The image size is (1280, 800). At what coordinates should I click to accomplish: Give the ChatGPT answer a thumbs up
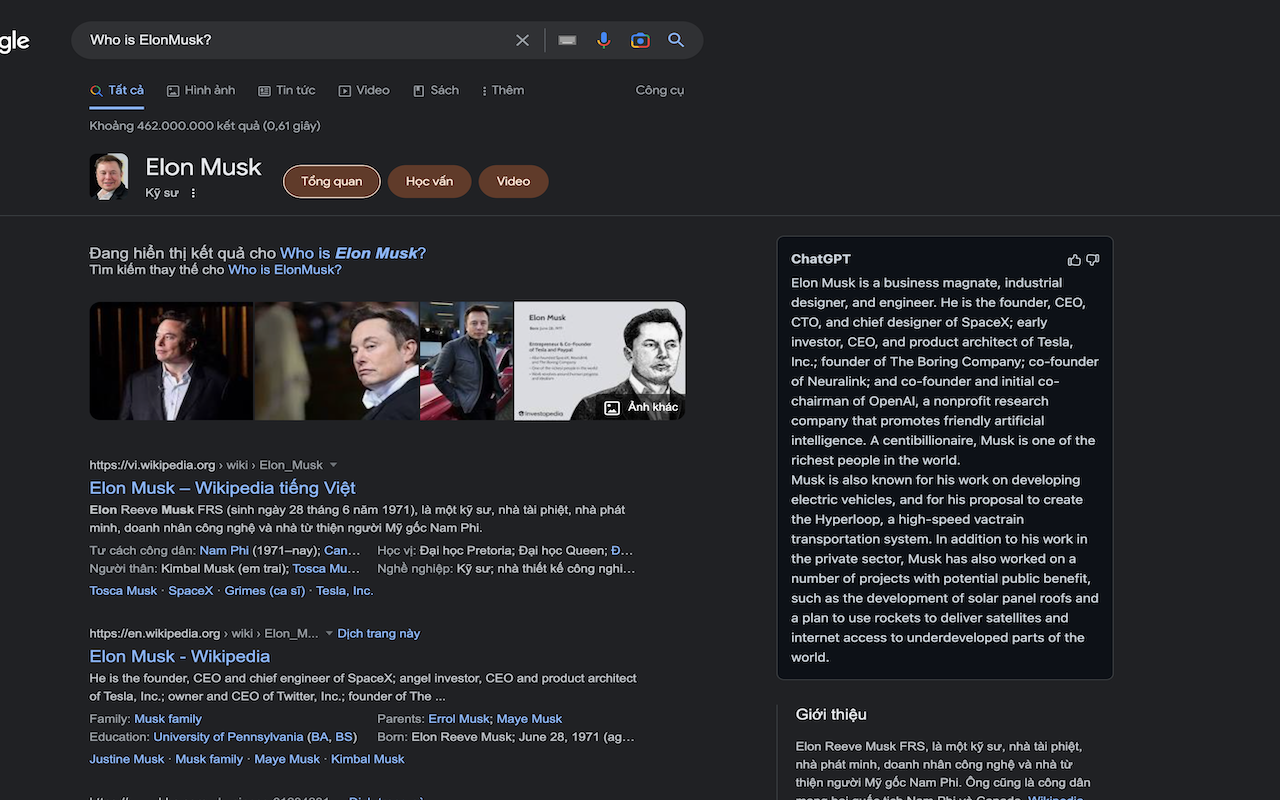click(1074, 260)
